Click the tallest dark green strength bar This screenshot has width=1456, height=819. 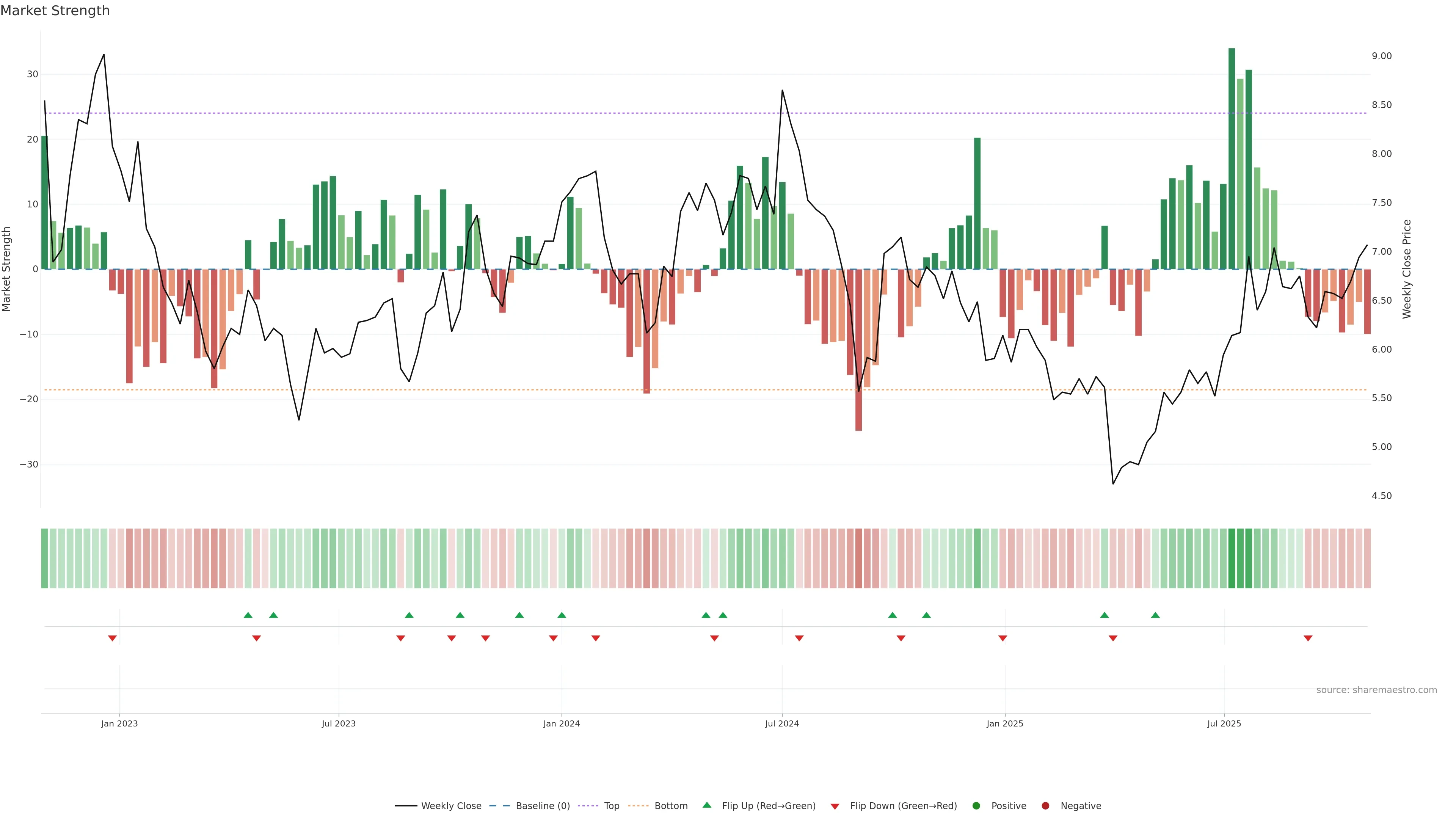[x=1232, y=158]
